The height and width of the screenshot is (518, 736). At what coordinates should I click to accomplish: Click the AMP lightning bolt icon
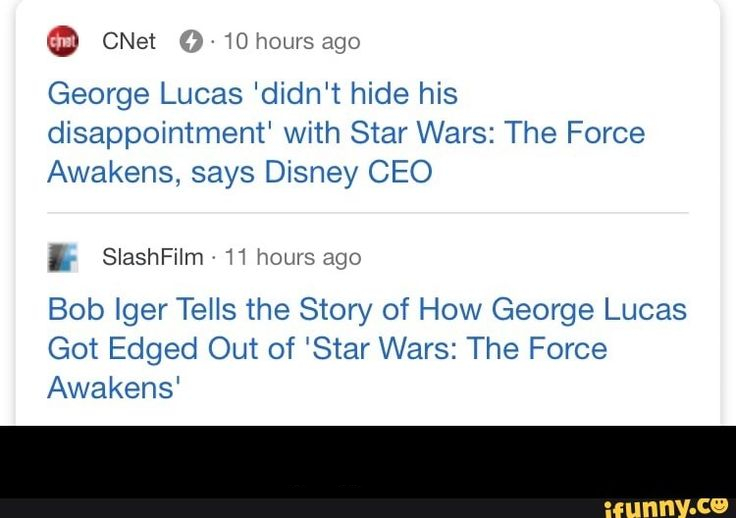pyautogui.click(x=191, y=42)
